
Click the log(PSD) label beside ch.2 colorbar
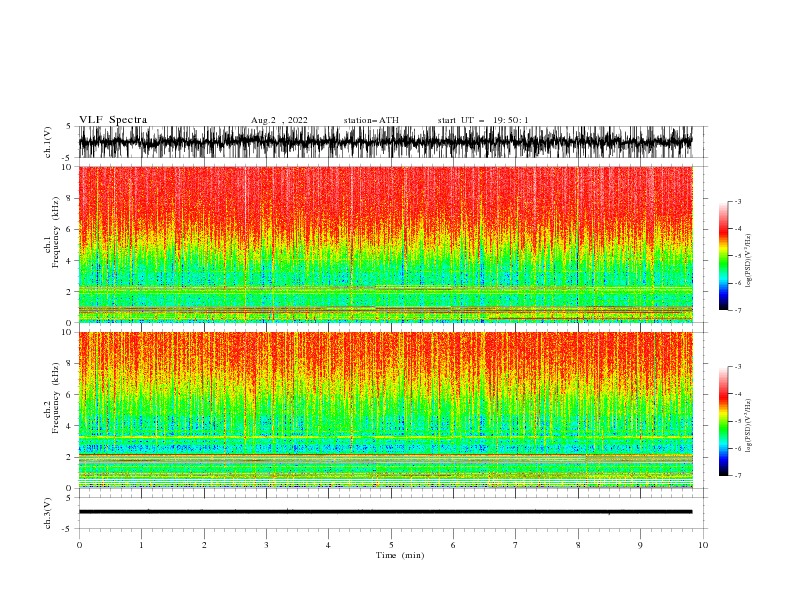pyautogui.click(x=749, y=426)
